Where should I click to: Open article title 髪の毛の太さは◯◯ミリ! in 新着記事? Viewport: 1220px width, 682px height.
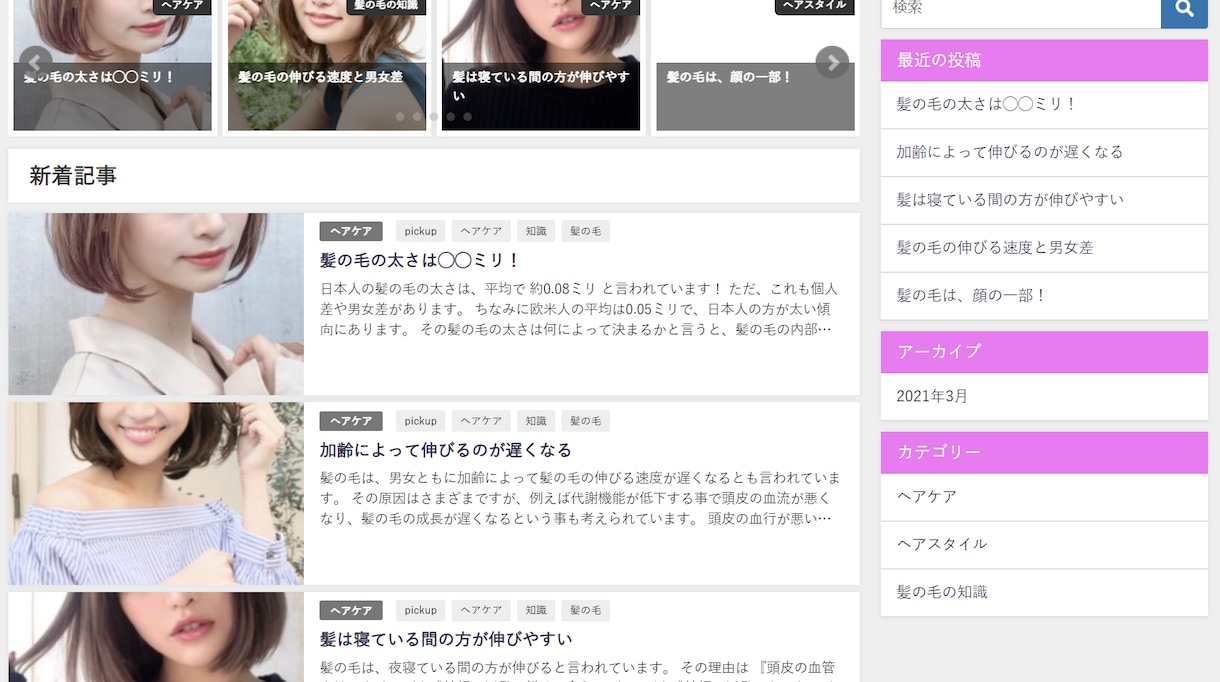[x=420, y=260]
